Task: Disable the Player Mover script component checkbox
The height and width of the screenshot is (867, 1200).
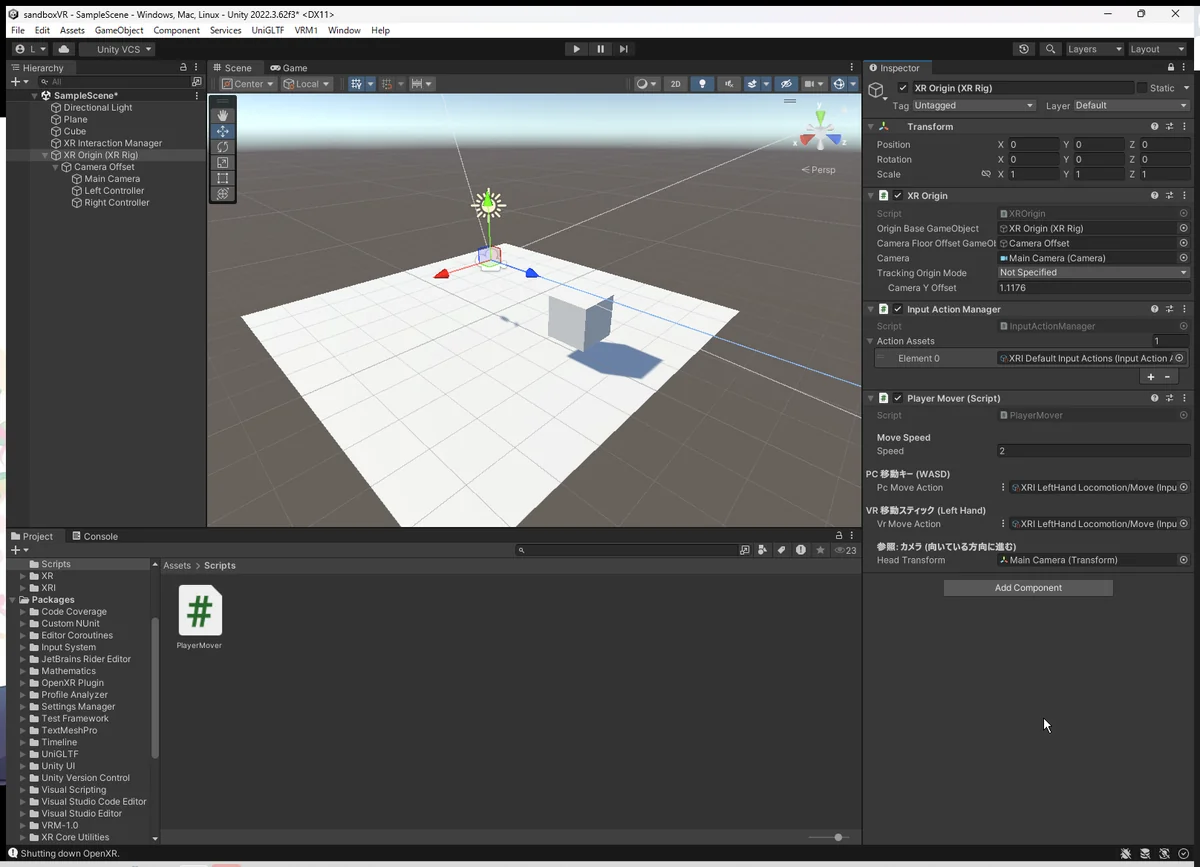Action: tap(898, 398)
